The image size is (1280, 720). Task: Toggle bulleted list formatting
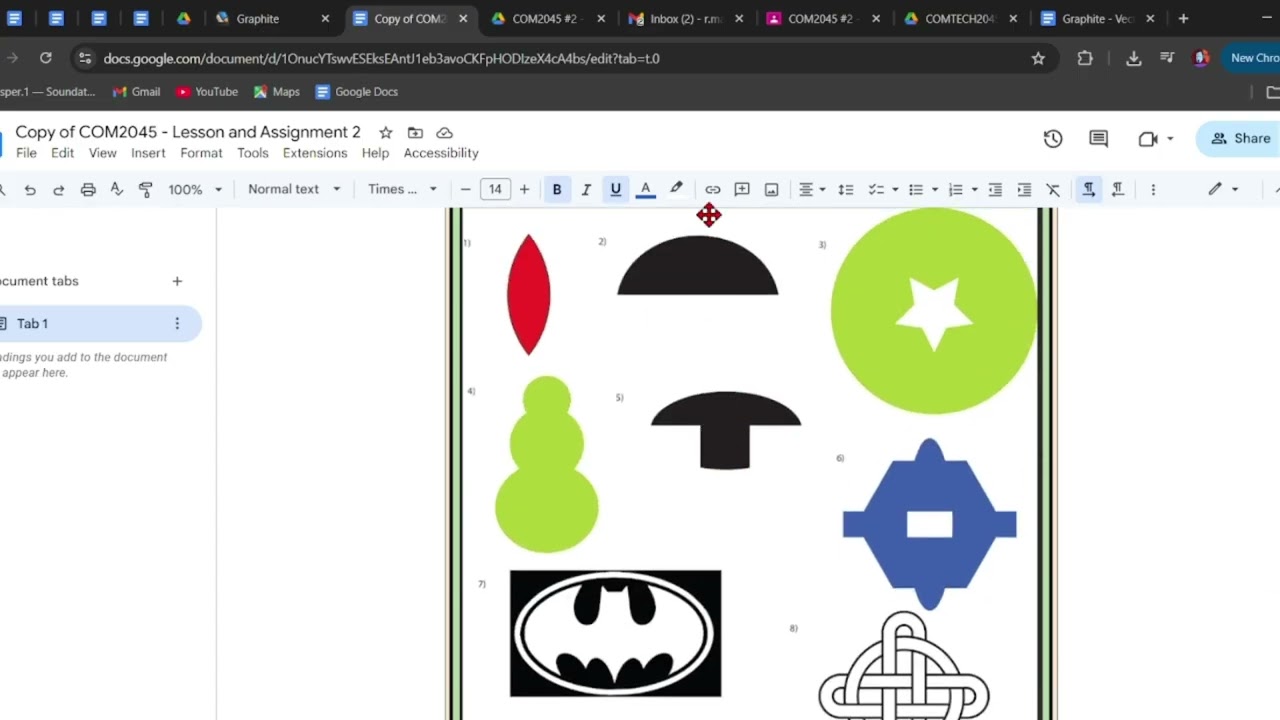click(916, 189)
